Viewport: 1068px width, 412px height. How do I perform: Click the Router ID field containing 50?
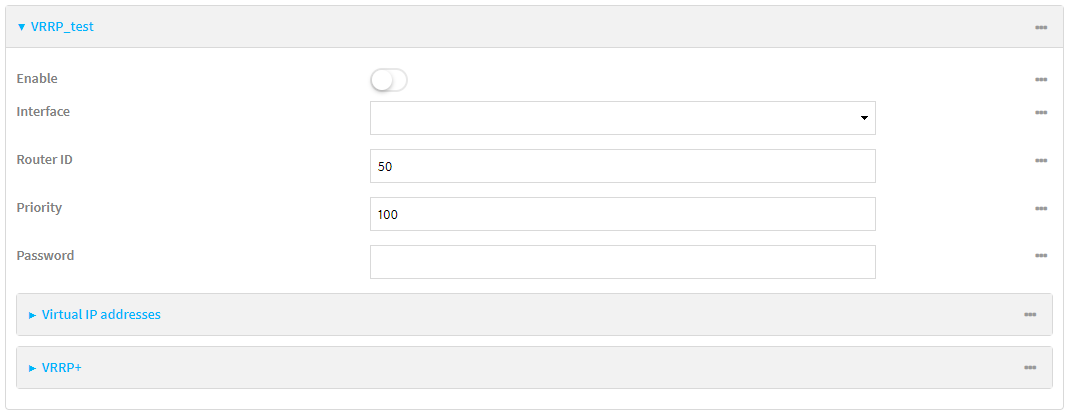(x=622, y=166)
